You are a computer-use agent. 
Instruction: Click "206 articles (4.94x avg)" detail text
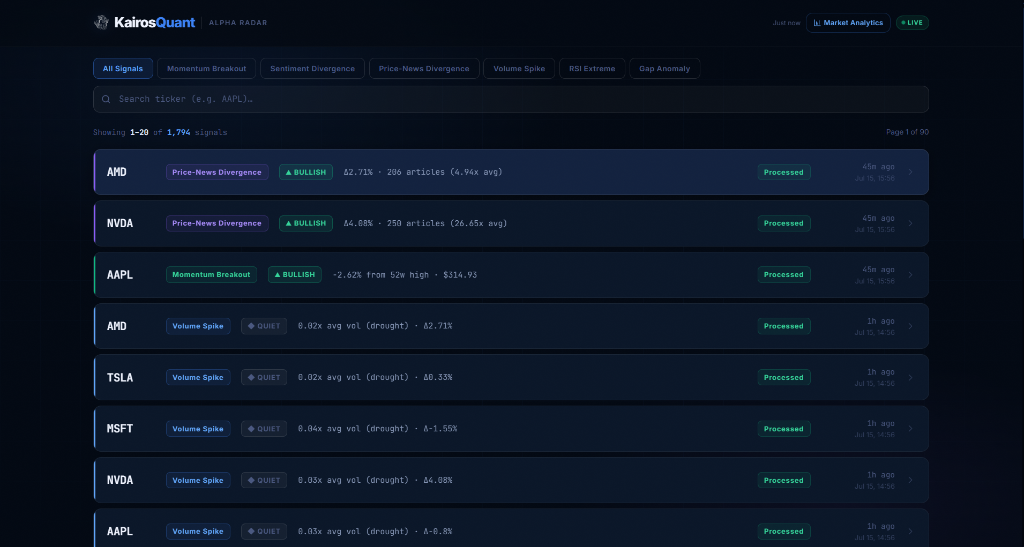pos(445,172)
